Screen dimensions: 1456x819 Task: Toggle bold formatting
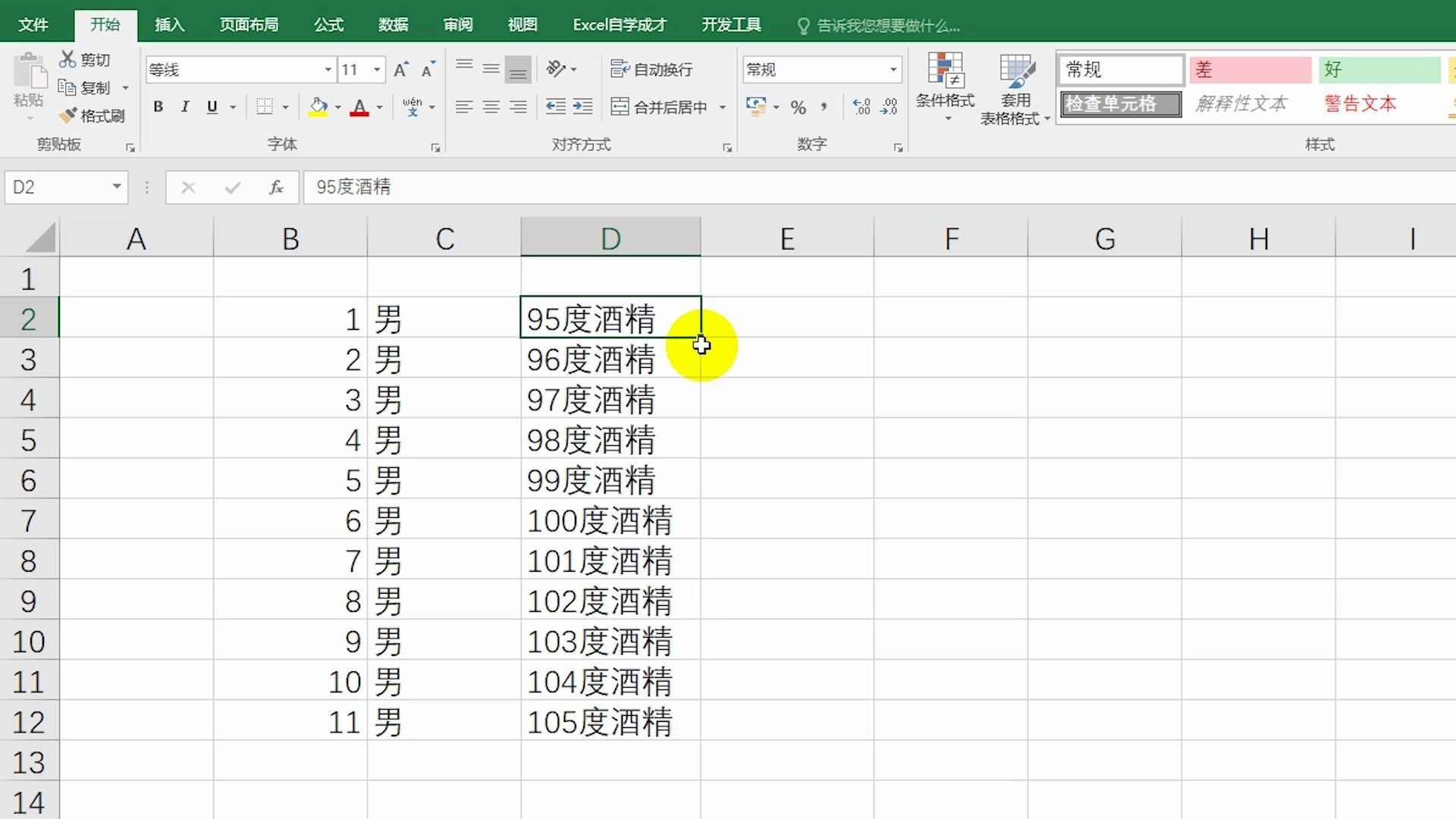point(158,107)
